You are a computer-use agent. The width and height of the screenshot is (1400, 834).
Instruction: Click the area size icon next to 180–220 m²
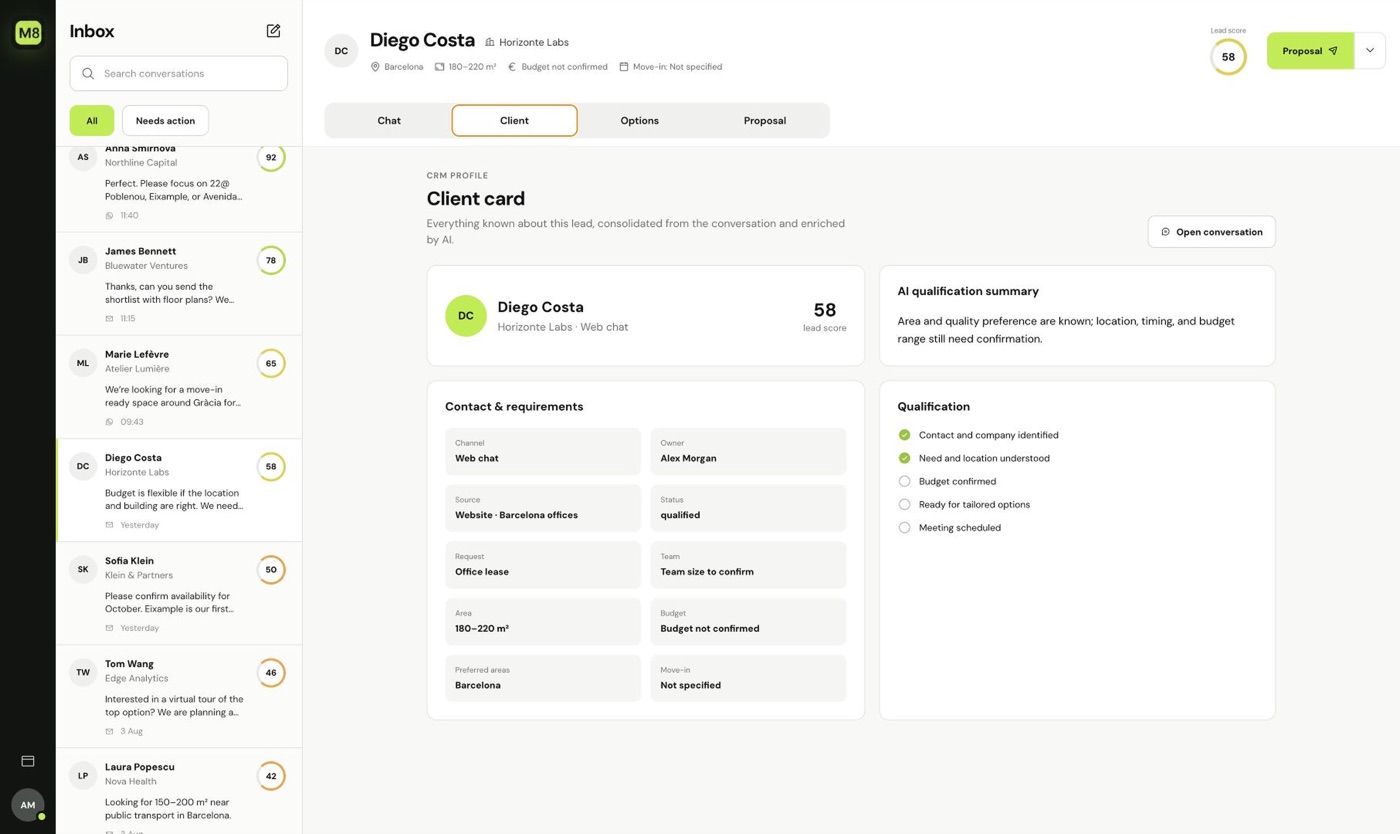point(439,67)
